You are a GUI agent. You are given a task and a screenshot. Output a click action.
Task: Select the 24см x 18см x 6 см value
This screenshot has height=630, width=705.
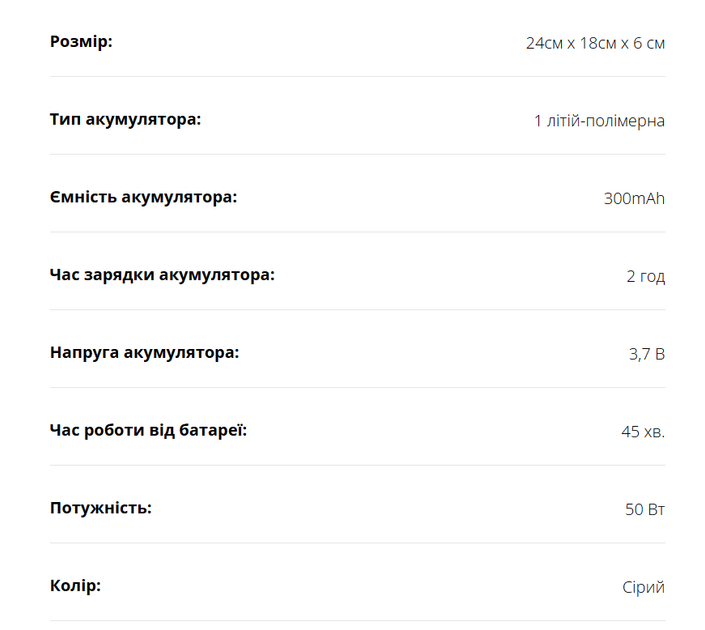595,43
